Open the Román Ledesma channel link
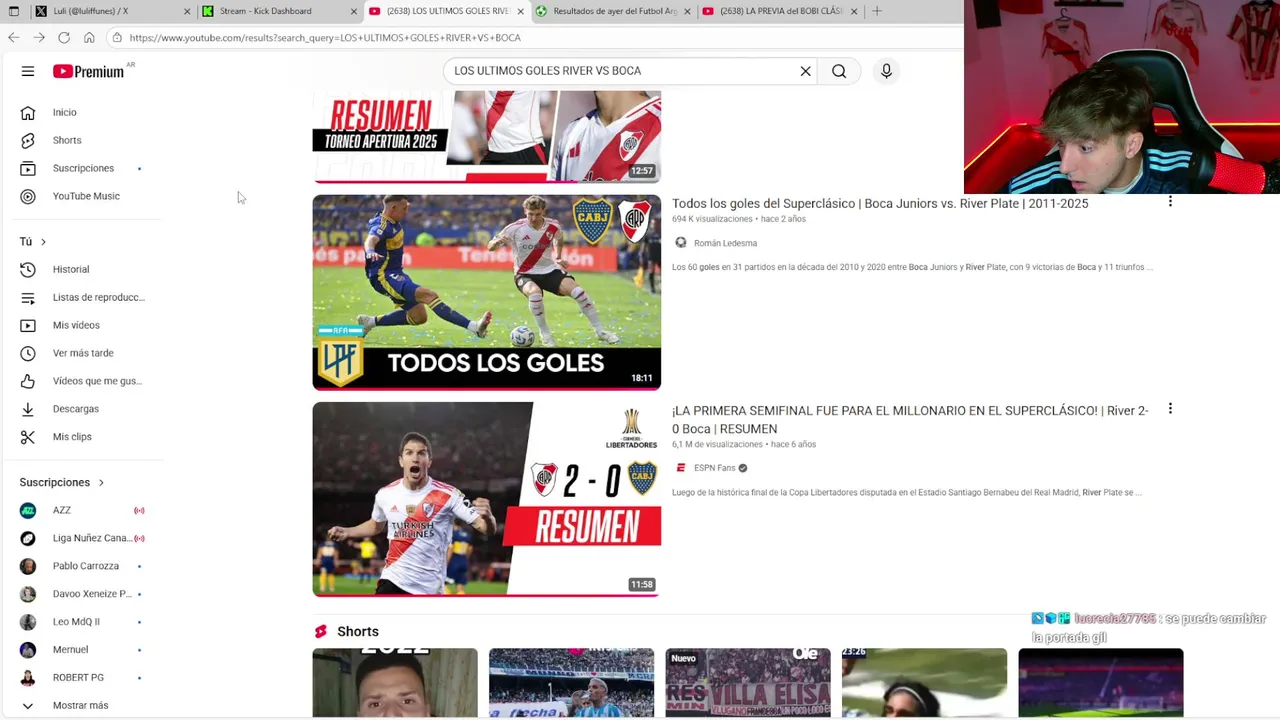The height and width of the screenshot is (720, 1280). [725, 243]
